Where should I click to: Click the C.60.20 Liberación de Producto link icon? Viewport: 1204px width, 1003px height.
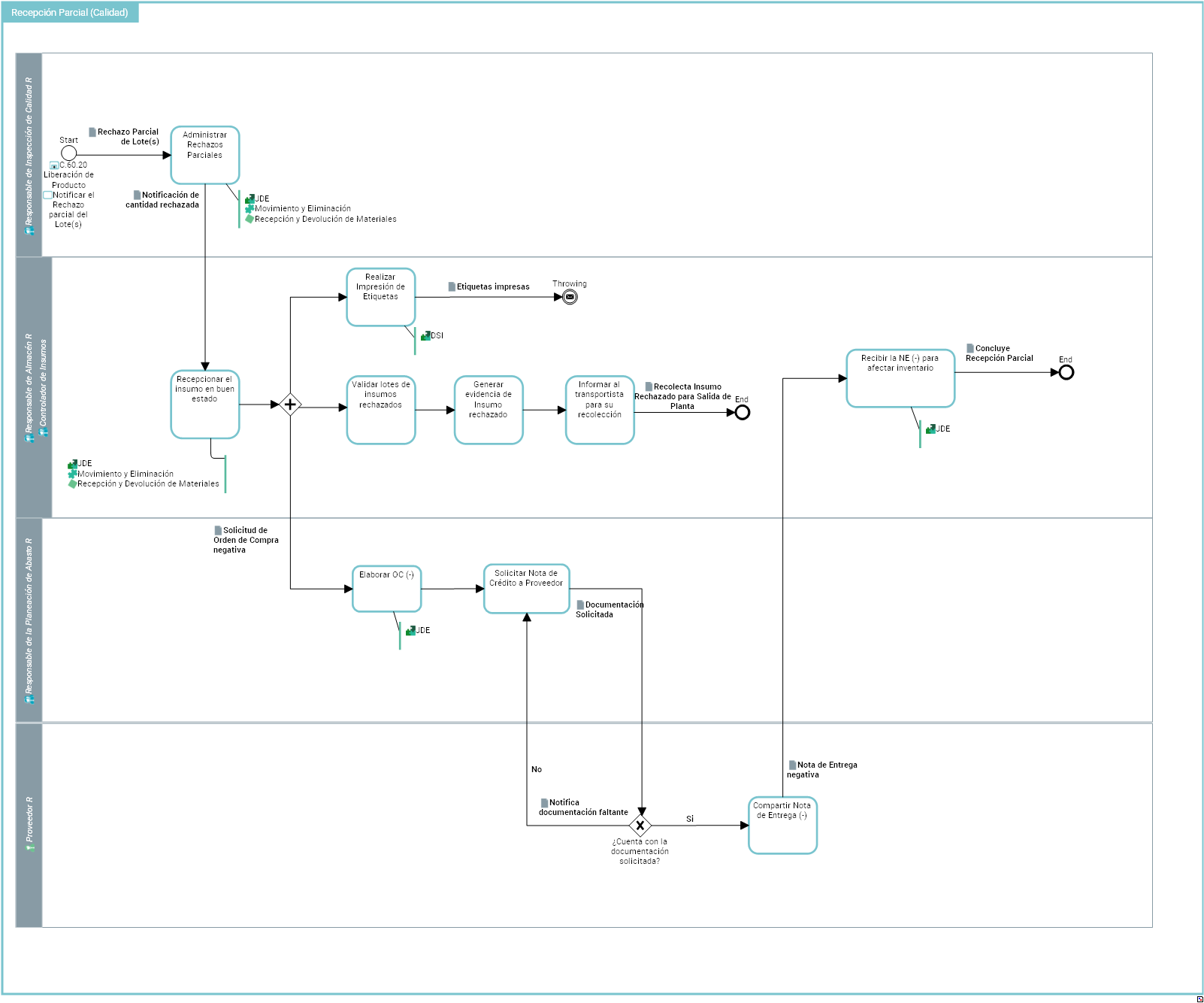click(54, 165)
